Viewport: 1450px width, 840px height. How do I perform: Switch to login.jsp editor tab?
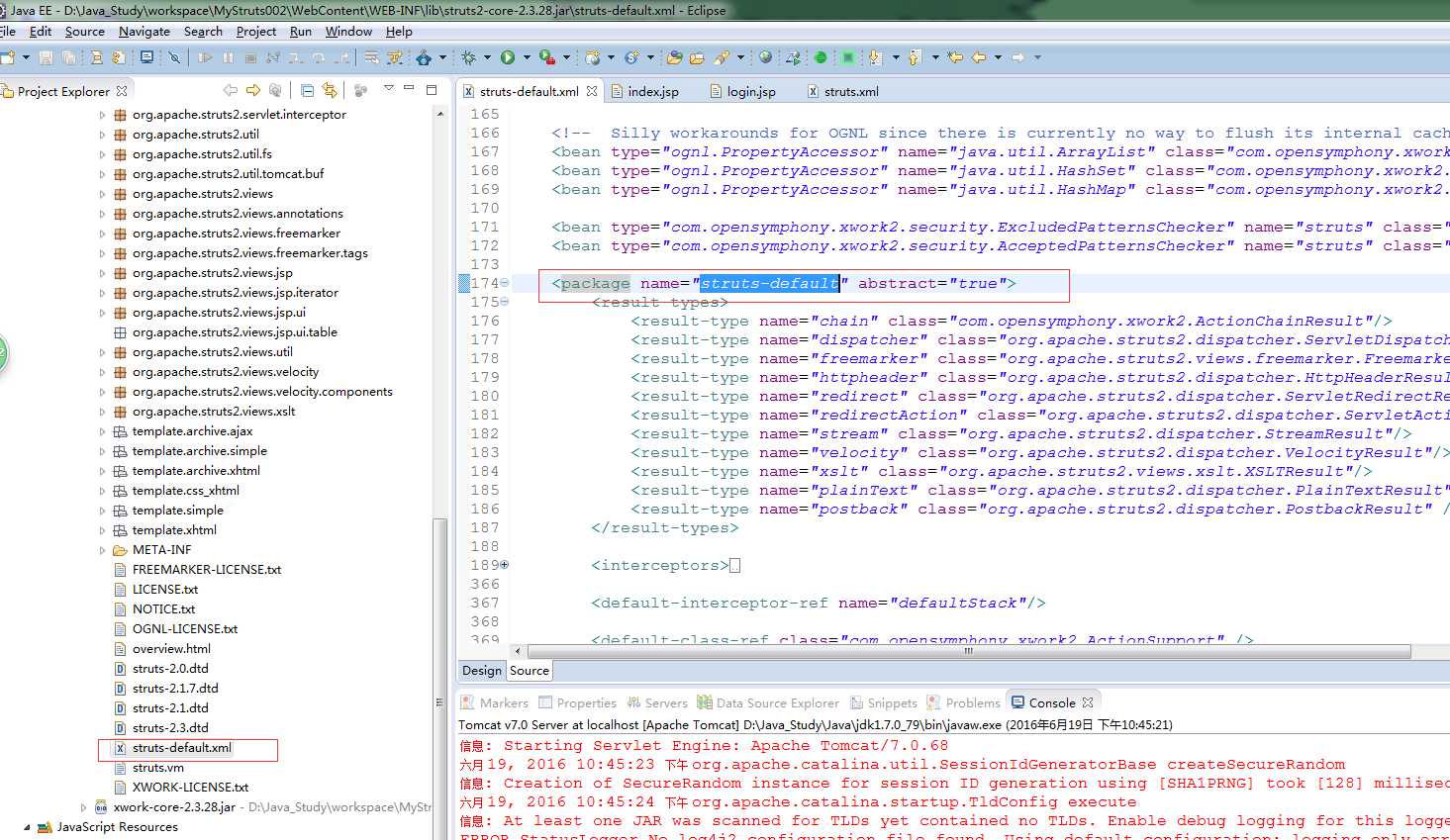tap(743, 91)
